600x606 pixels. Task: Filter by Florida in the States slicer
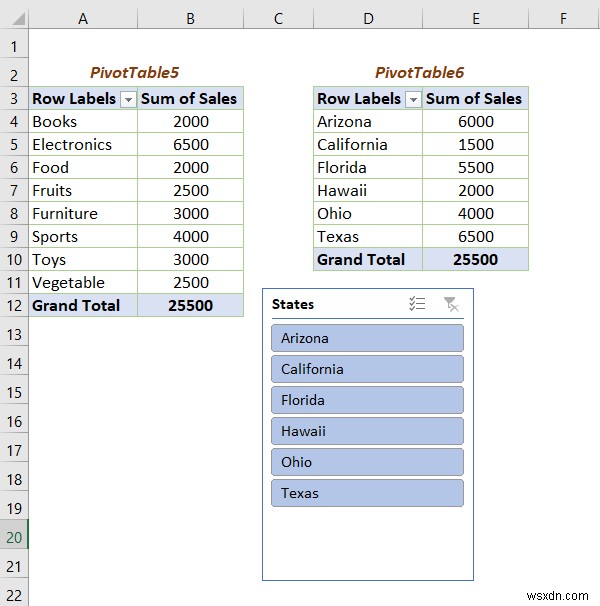click(x=367, y=400)
